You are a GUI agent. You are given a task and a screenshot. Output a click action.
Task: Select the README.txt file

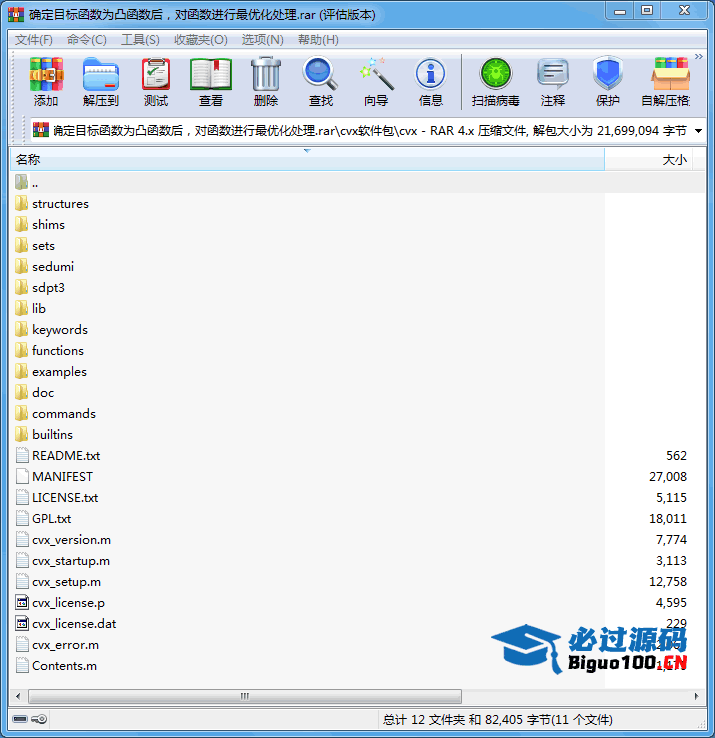click(x=66, y=456)
